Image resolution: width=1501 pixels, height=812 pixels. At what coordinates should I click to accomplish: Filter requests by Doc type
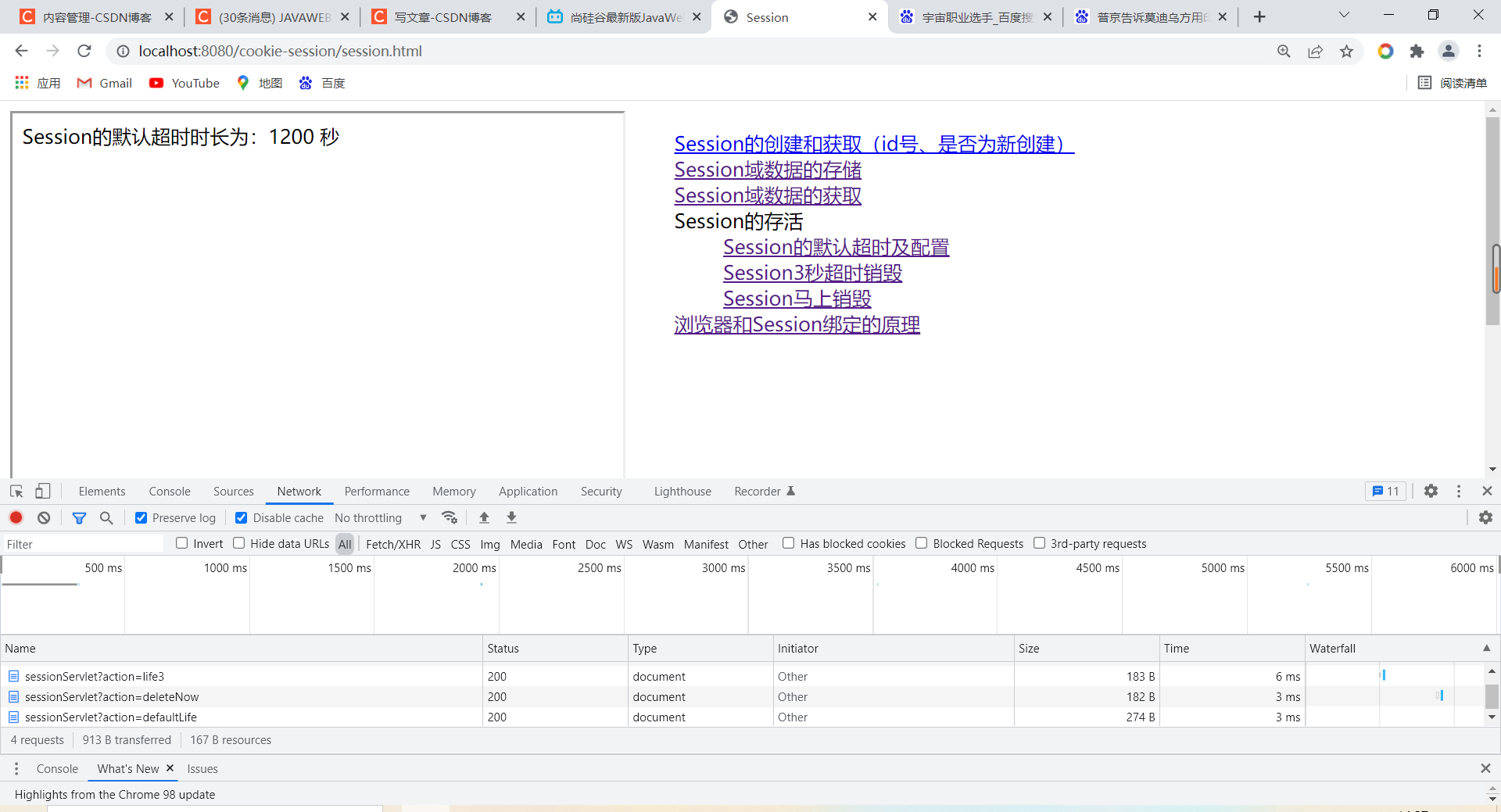[x=596, y=544]
